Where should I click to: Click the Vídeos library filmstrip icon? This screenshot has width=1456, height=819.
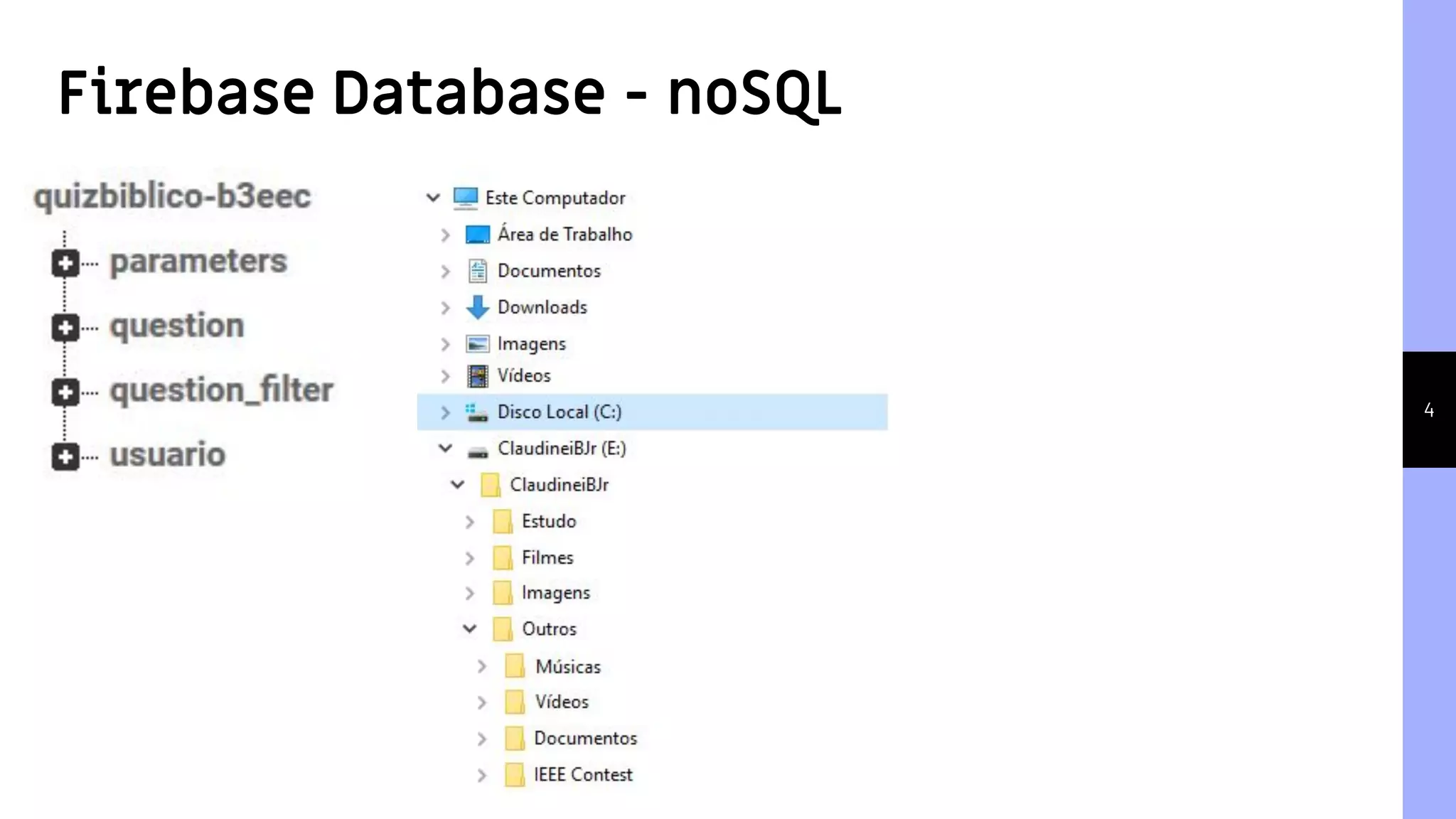[x=478, y=375]
